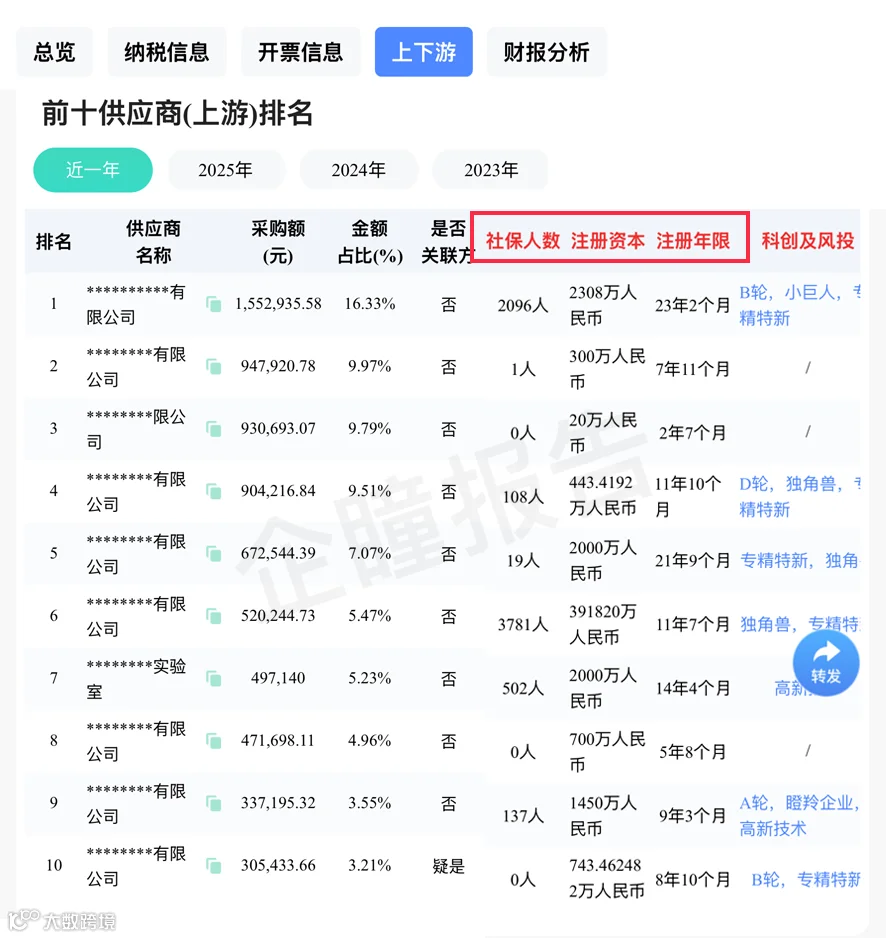Click the 注册年限 column header

693,241
